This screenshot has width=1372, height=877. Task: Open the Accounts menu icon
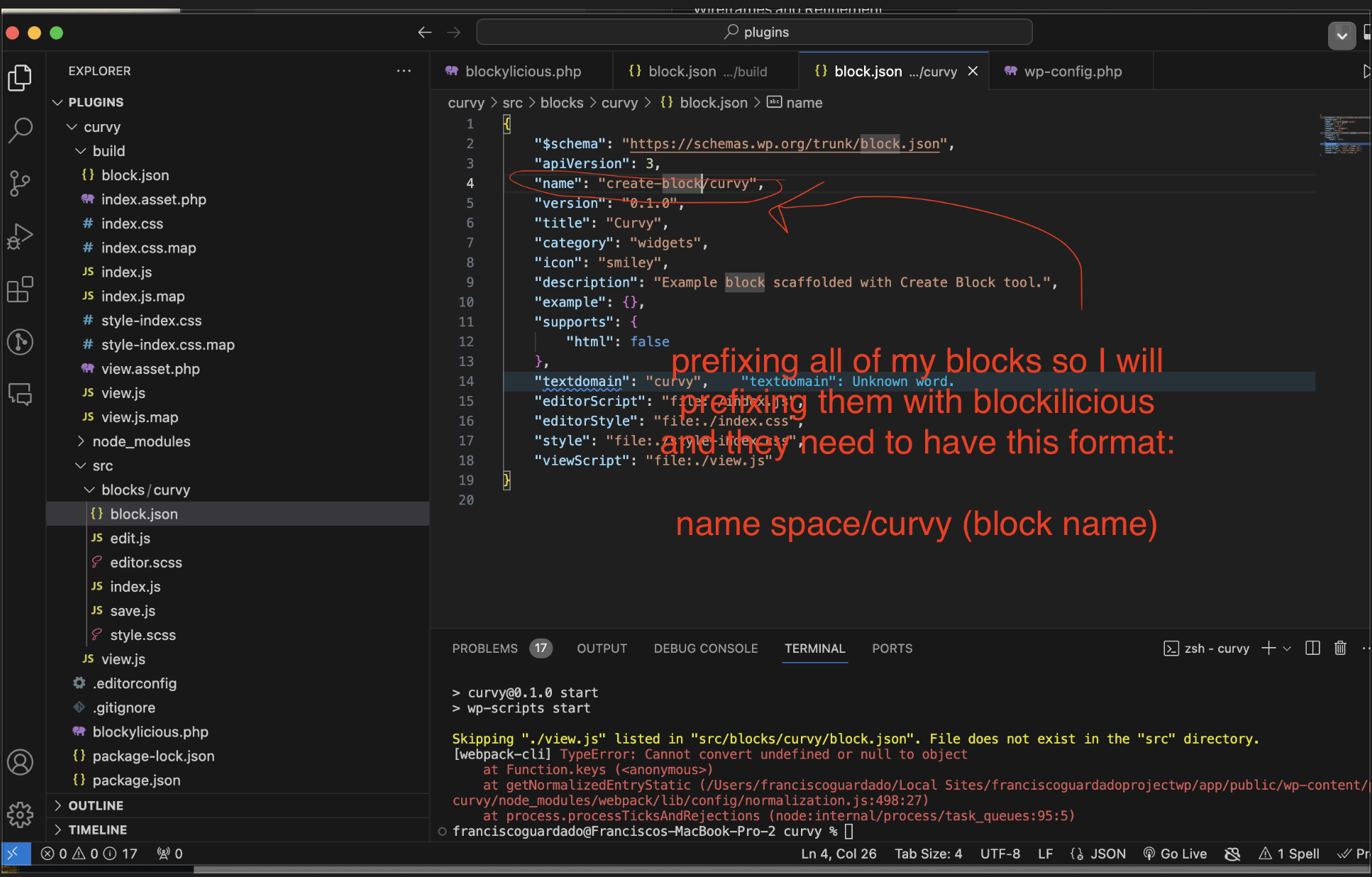coord(20,763)
